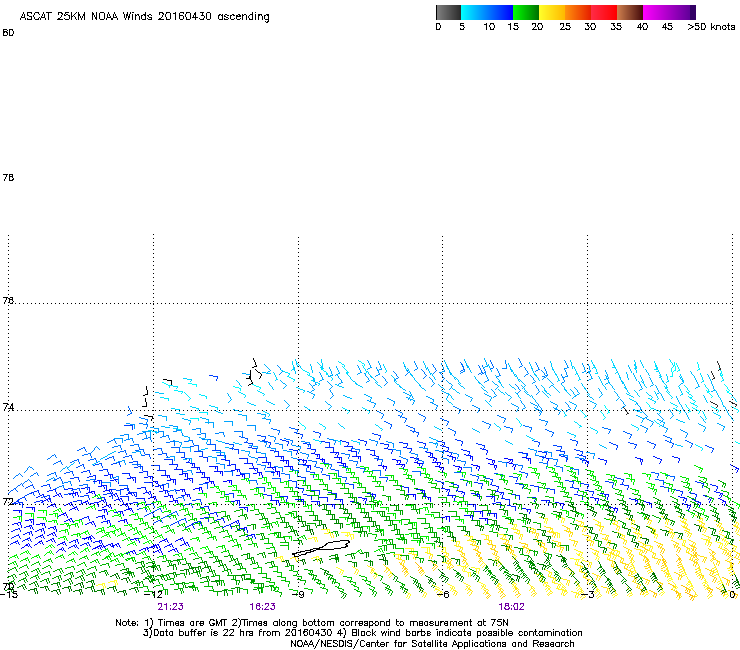Click the 18:23 overpass time label

pyautogui.click(x=262, y=607)
